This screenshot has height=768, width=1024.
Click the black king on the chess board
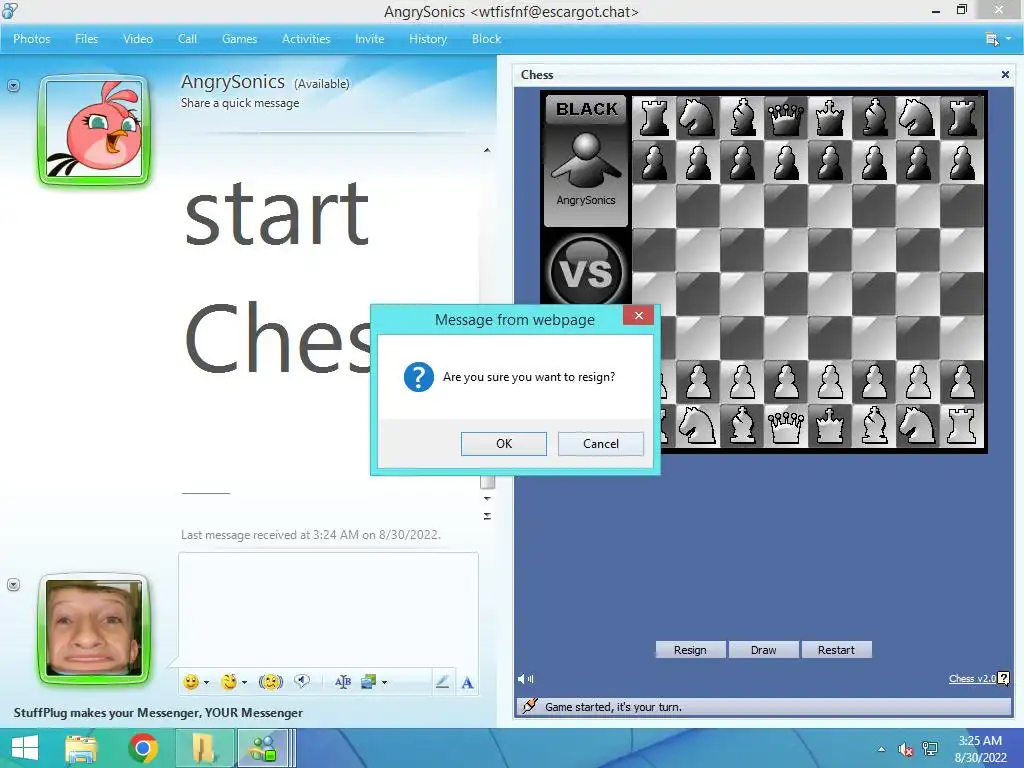(x=829, y=118)
